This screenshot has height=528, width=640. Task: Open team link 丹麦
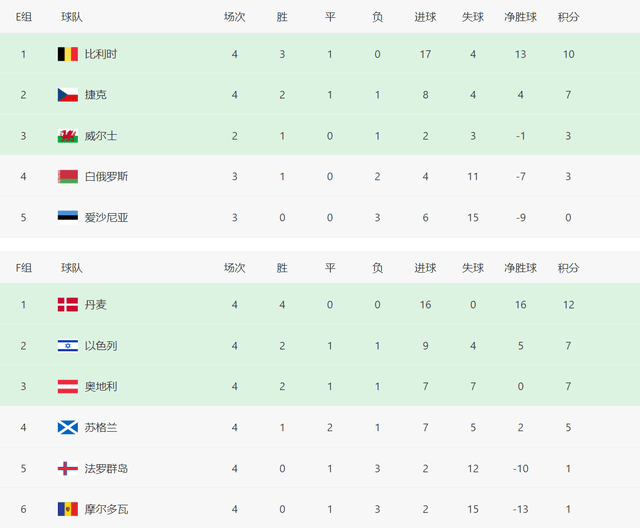tap(95, 305)
